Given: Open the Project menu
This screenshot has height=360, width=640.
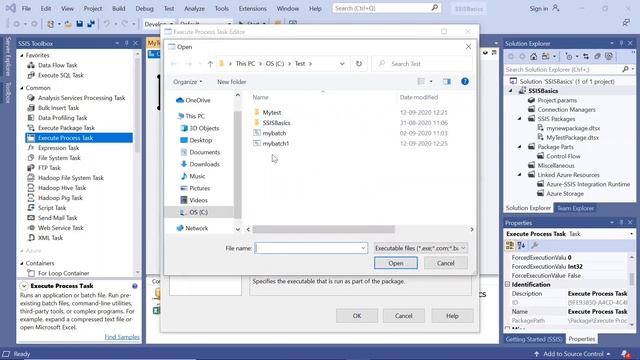Looking at the screenshot, I should pyautogui.click(x=93, y=8).
